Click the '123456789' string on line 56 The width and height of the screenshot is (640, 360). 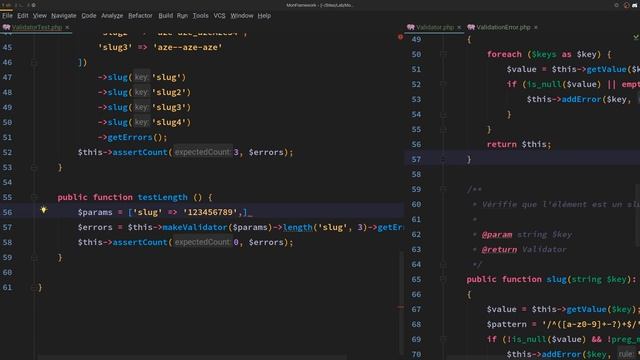[x=210, y=212]
